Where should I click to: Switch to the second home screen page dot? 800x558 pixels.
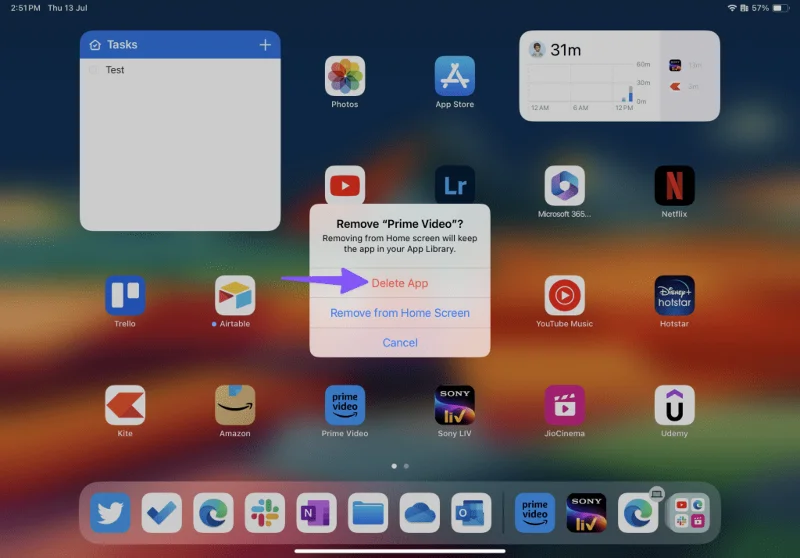406,466
